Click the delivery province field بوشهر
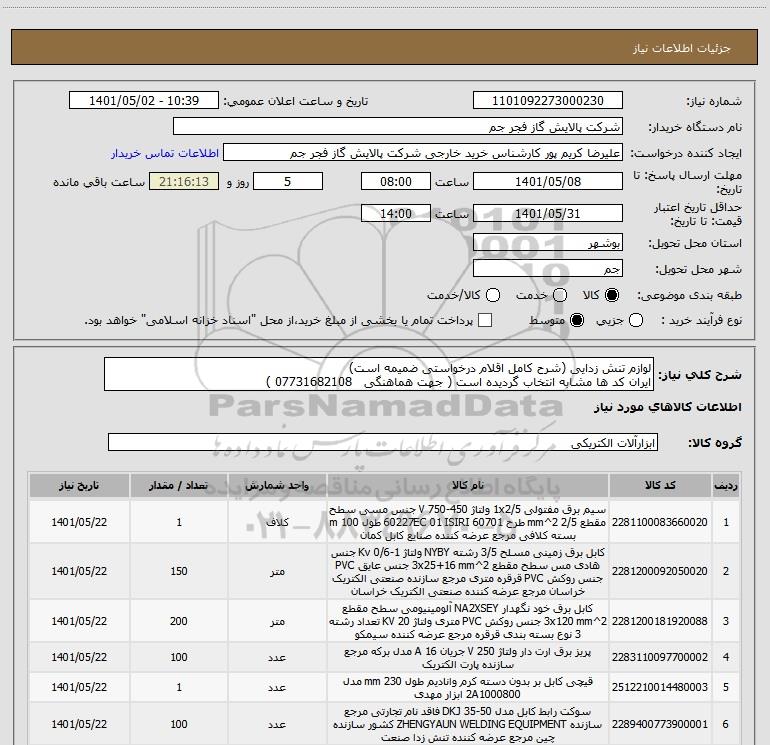Viewport: 770px width, 745px height. 548,242
